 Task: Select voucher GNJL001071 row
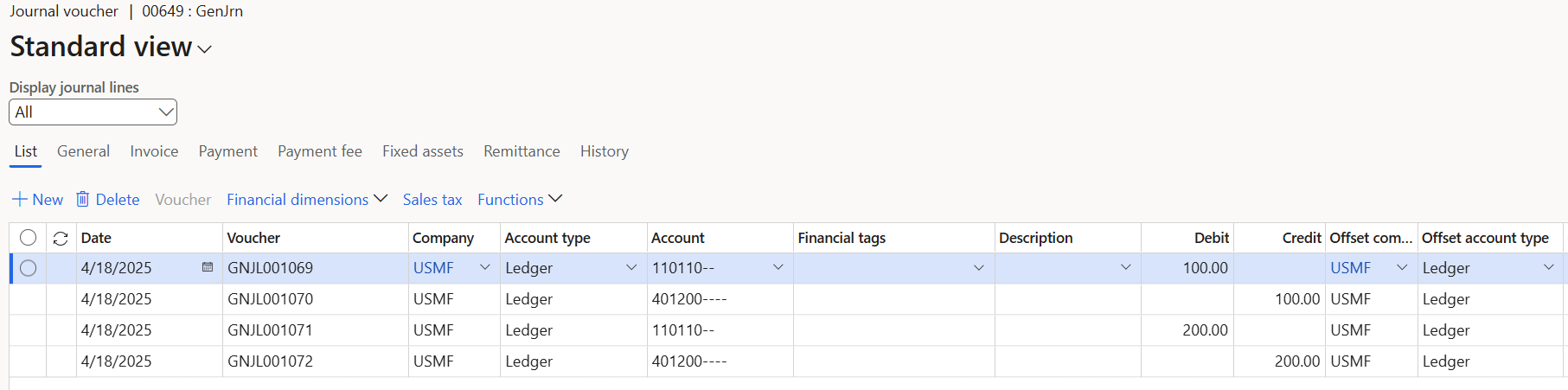270,330
